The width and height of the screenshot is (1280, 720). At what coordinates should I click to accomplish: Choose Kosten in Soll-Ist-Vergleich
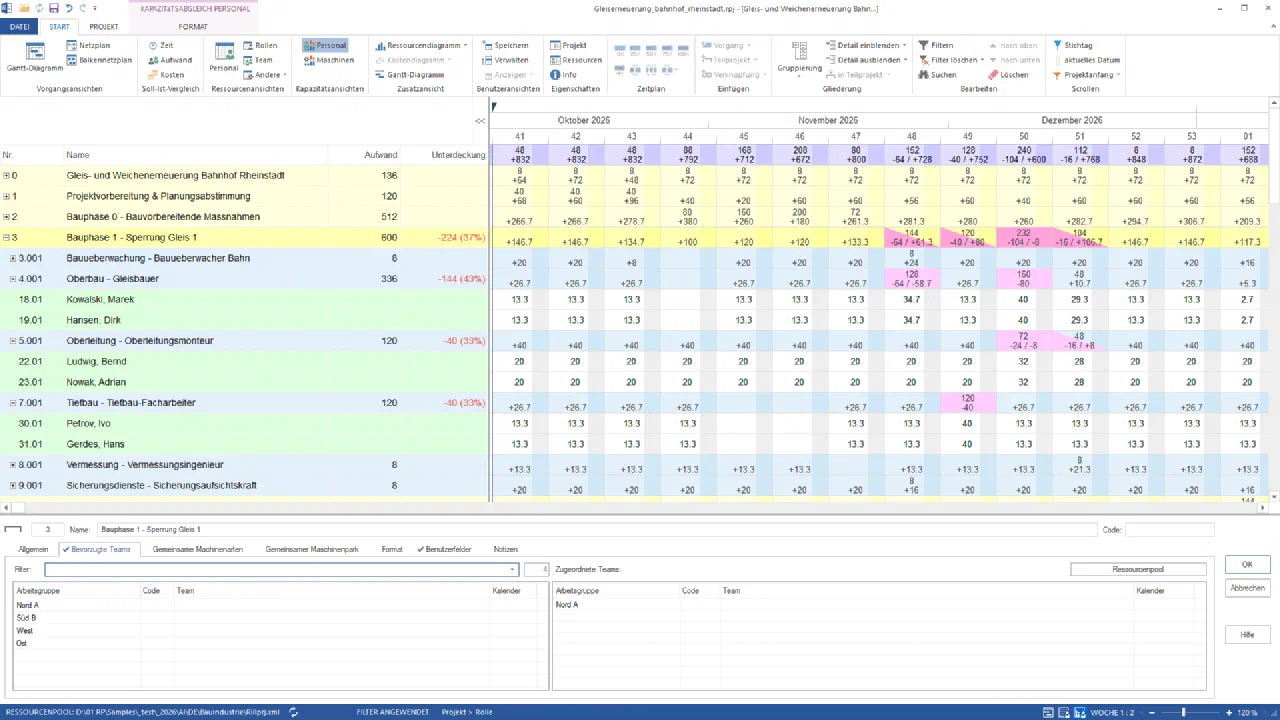tap(165, 75)
